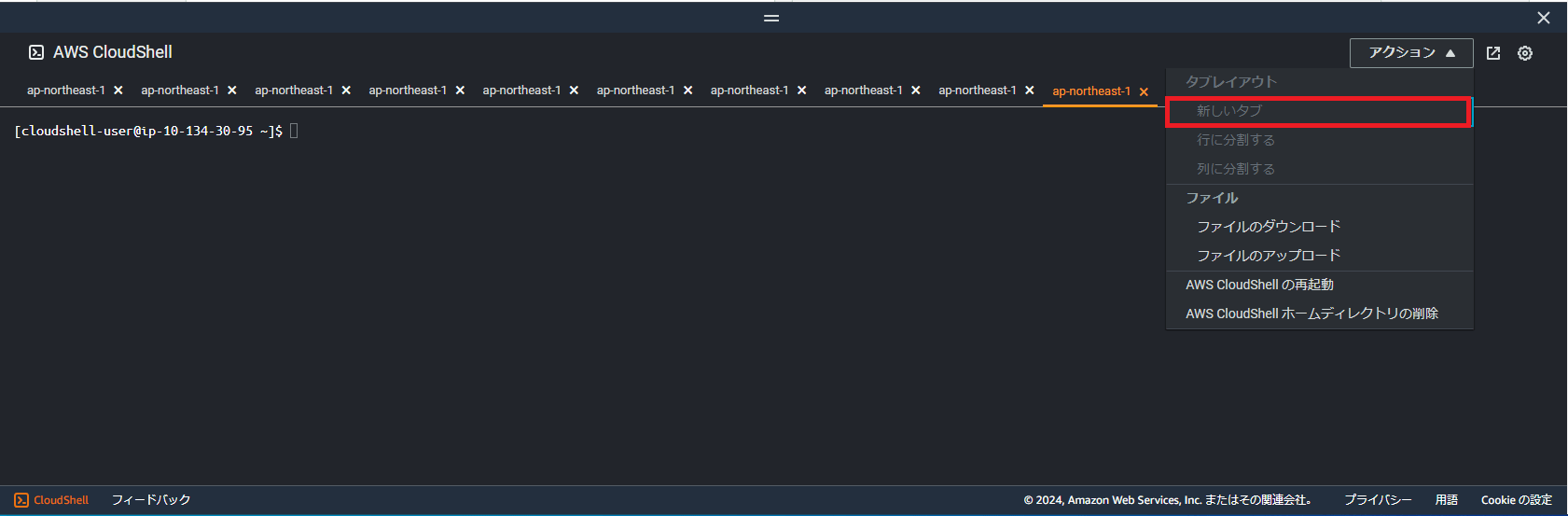Click the ファイル section header

pos(1212,198)
